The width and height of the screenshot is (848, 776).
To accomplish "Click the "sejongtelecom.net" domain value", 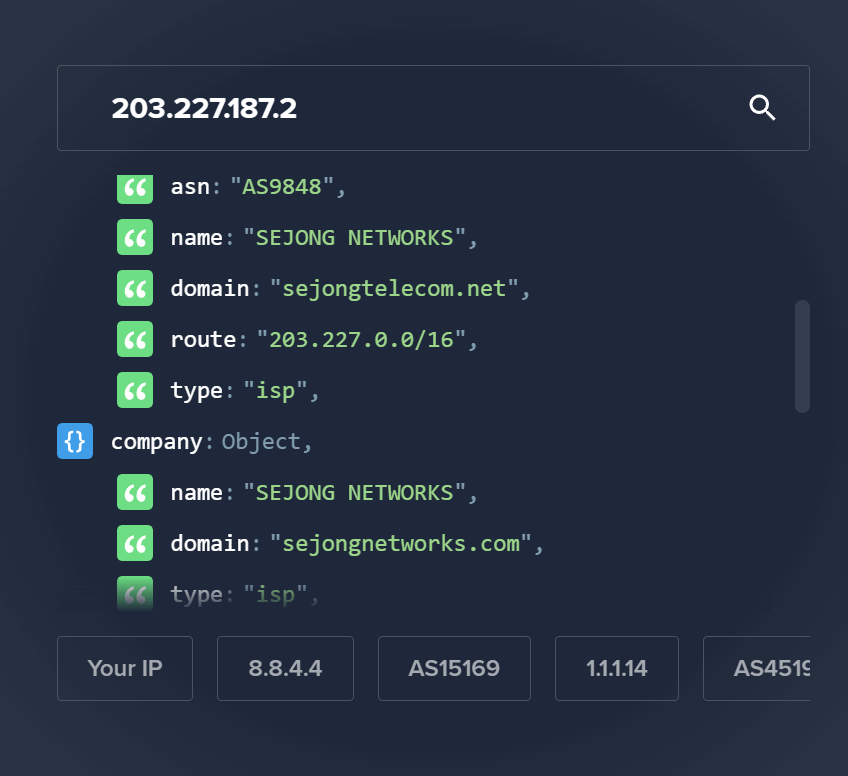I will click(394, 289).
